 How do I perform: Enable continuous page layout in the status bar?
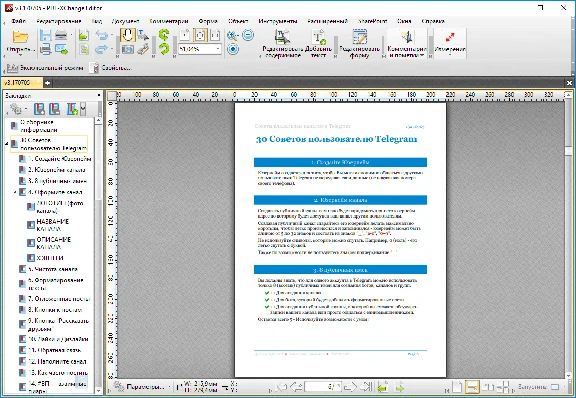pyautogui.click(x=472, y=387)
